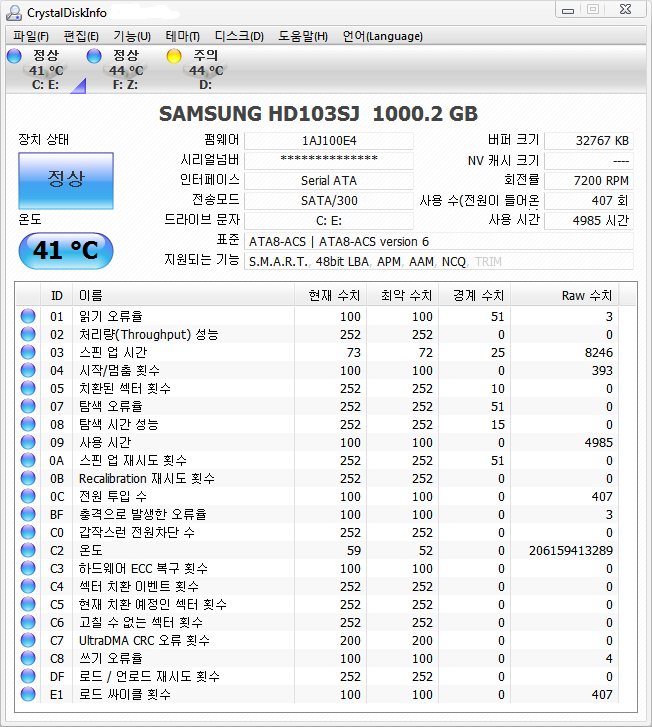The width and height of the screenshot is (652, 727).
Task: Click status orb of E1 로드 싸이클 횟수
Action: point(28,694)
